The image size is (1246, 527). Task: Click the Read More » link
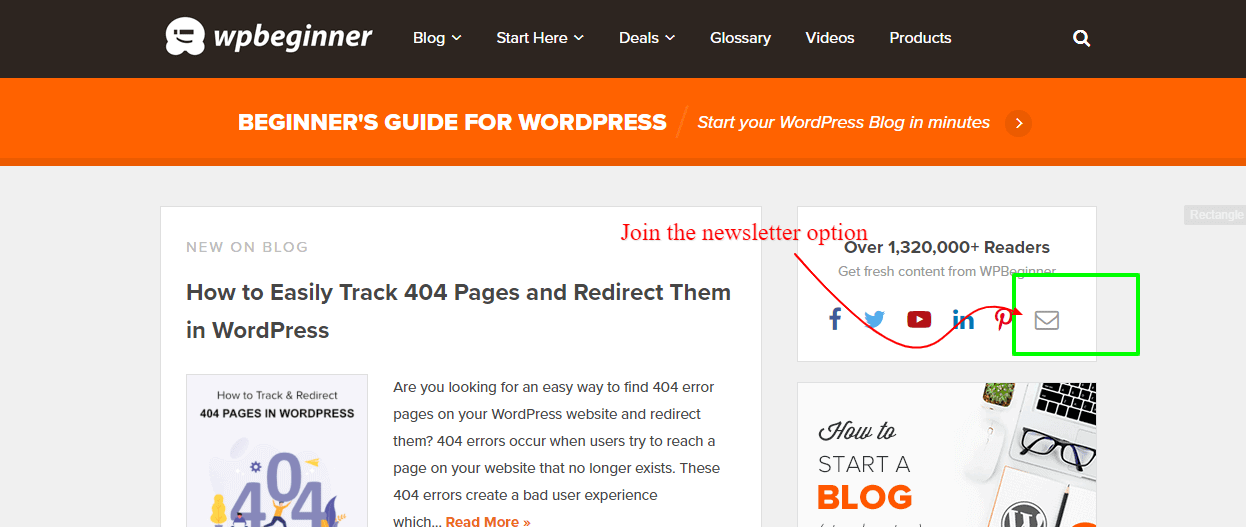click(x=488, y=521)
